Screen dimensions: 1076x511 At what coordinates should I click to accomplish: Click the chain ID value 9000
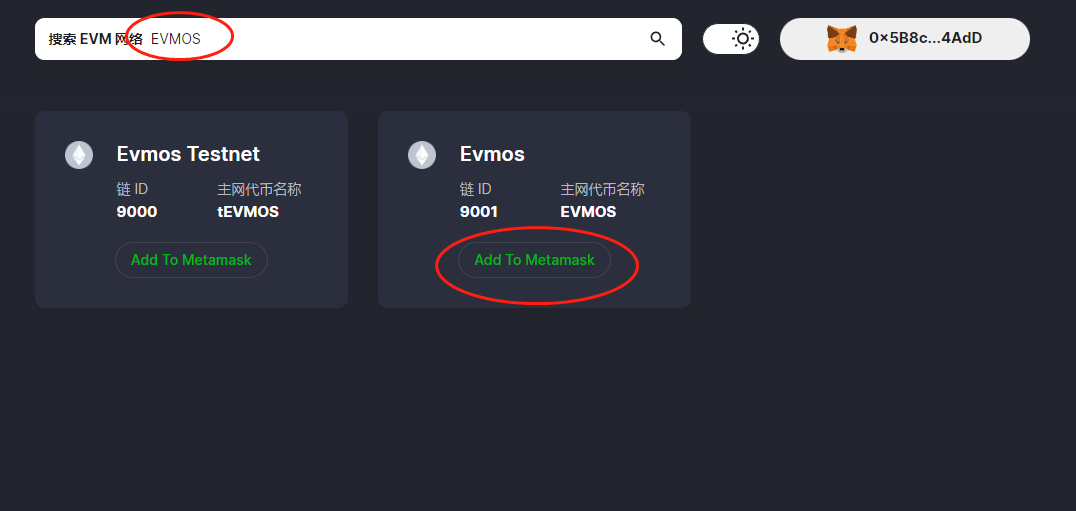(x=137, y=212)
